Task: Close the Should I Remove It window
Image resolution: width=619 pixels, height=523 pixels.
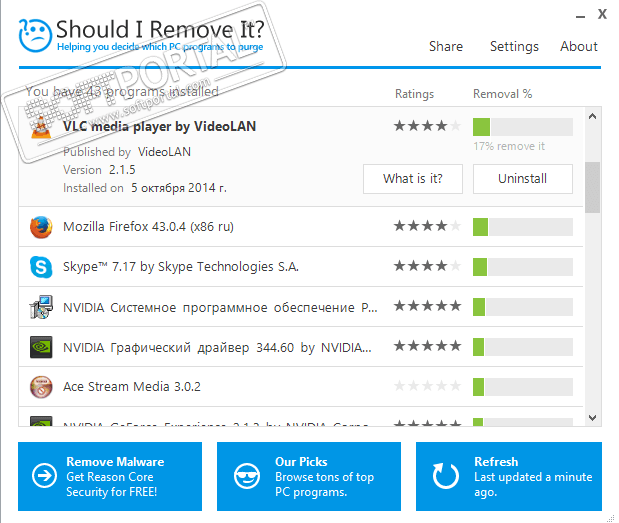Action: 602,15
